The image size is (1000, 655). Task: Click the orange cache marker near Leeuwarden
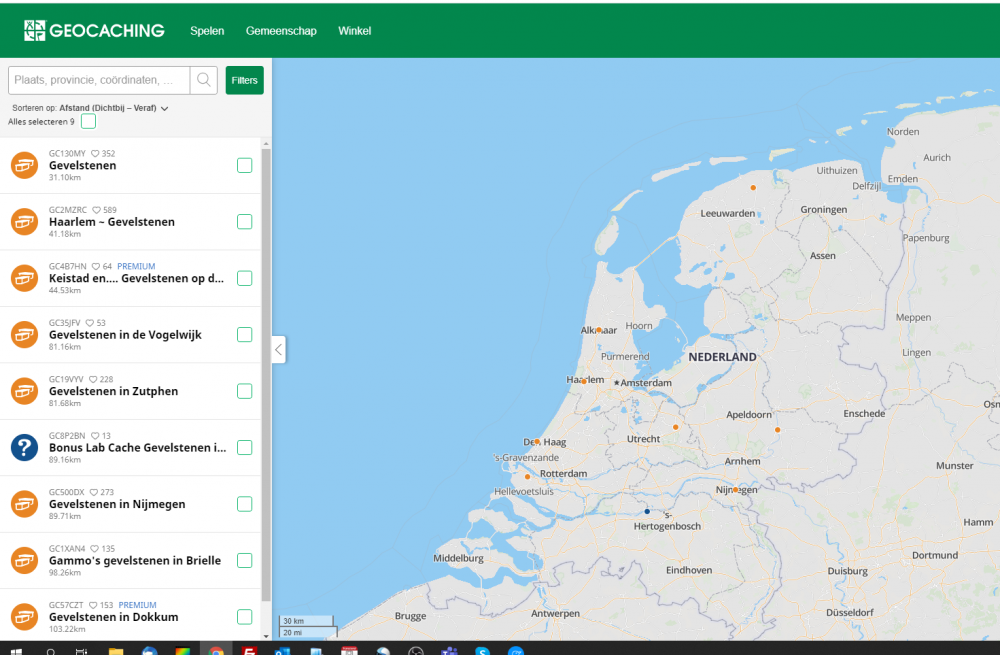[753, 187]
